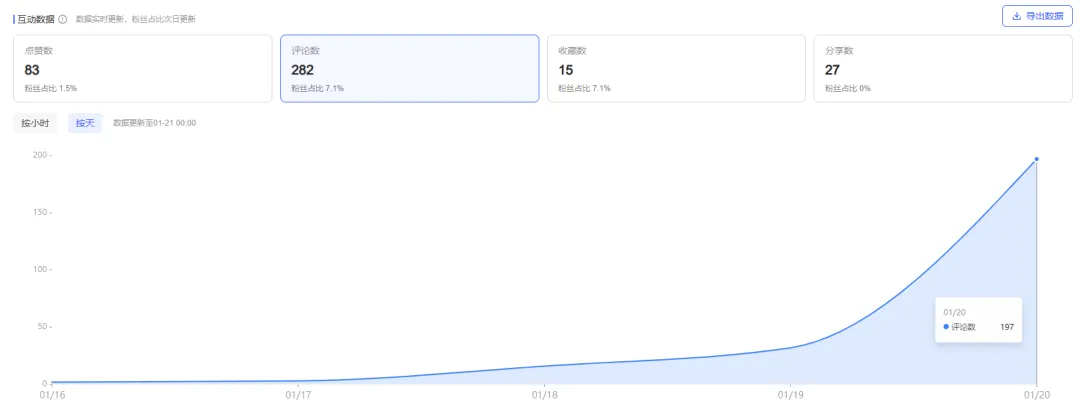Select the 分享数 metric card
The image size is (1080, 419).
pyautogui.click(x=943, y=69)
